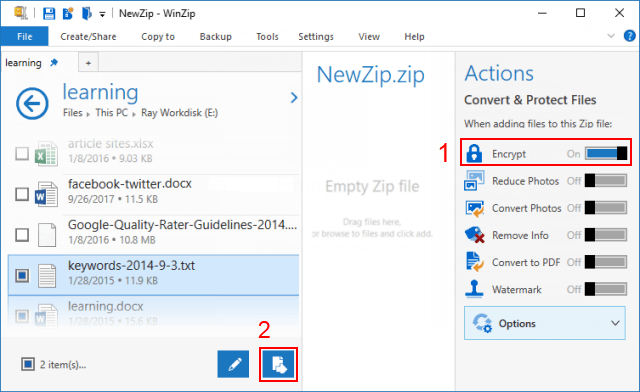Click the Excel icon of article sites.xlsx

(46, 154)
